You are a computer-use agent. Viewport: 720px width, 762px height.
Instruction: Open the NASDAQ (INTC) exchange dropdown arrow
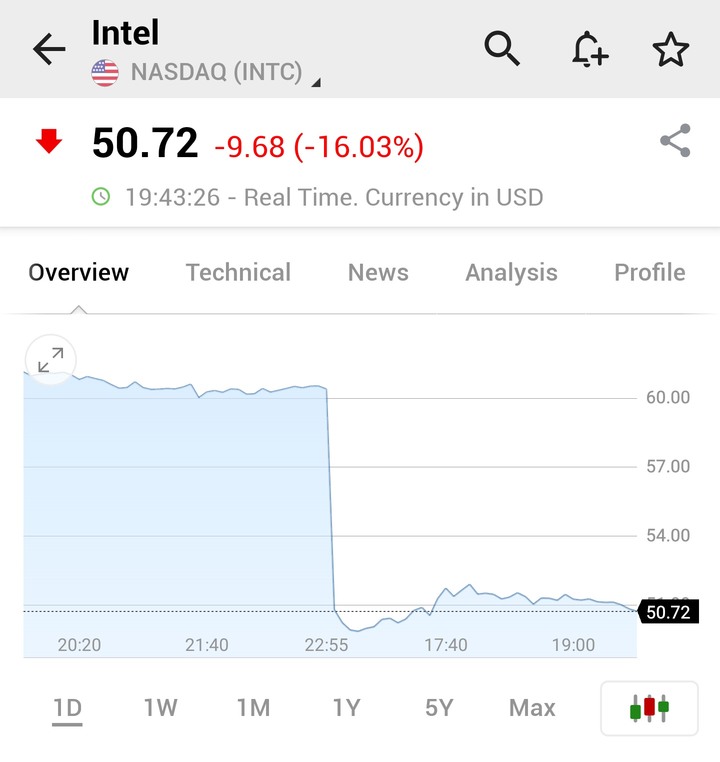pos(316,83)
